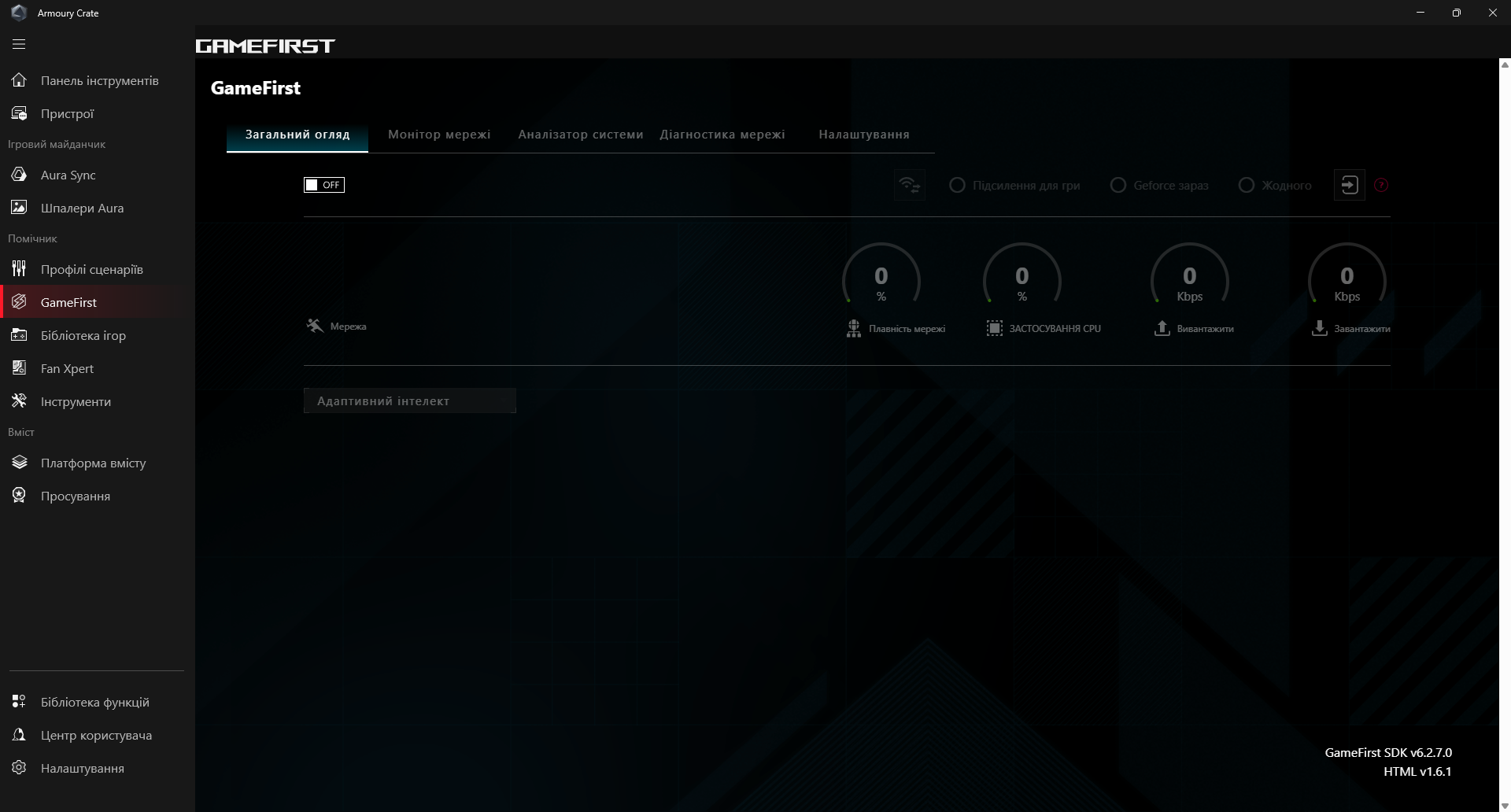
Task: Click the Вивантажити upload icon
Action: point(1162,328)
